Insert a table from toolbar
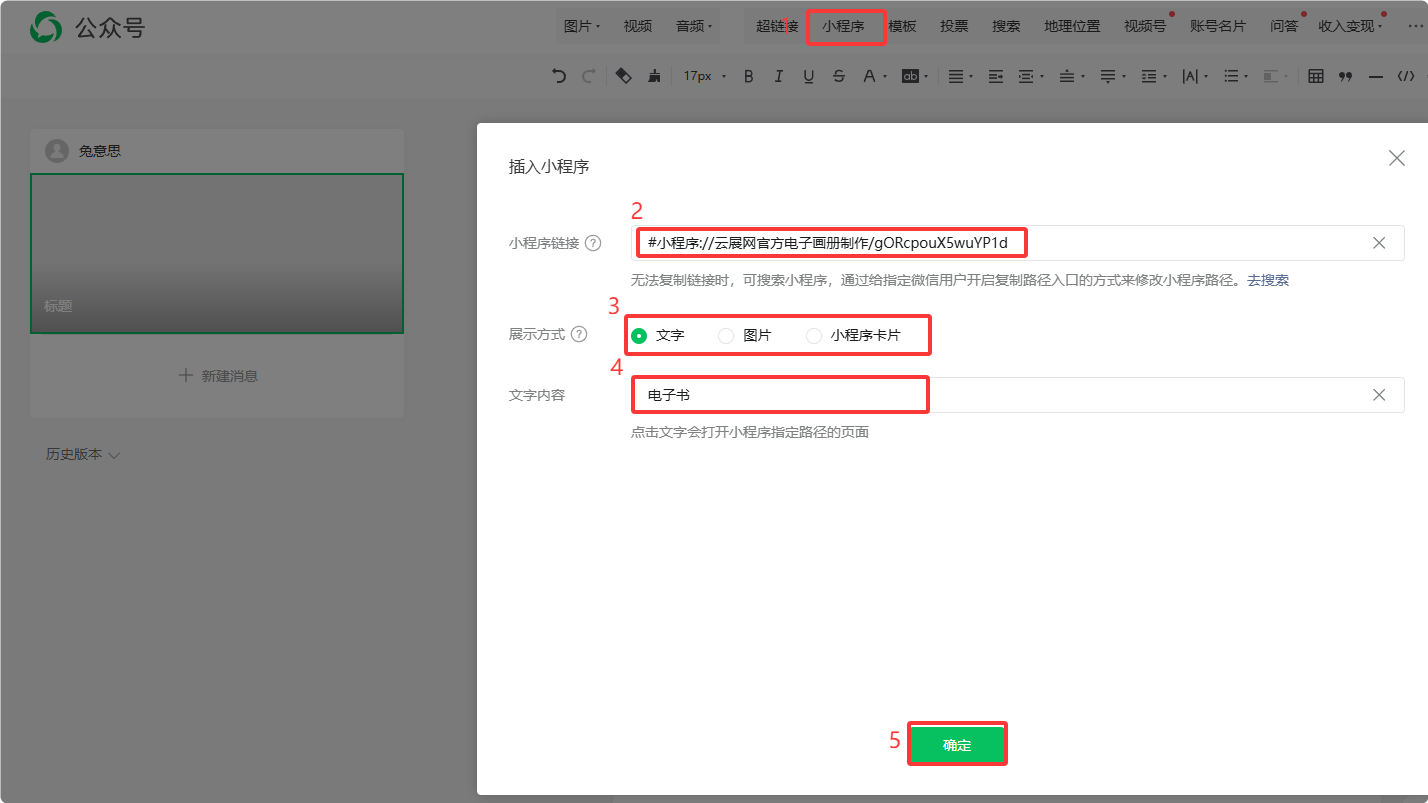 pyautogui.click(x=1316, y=76)
